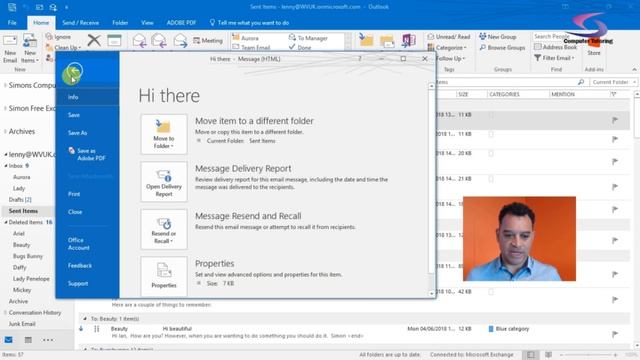Open the New Items dropdown
640x360 pixels.
tap(30, 49)
